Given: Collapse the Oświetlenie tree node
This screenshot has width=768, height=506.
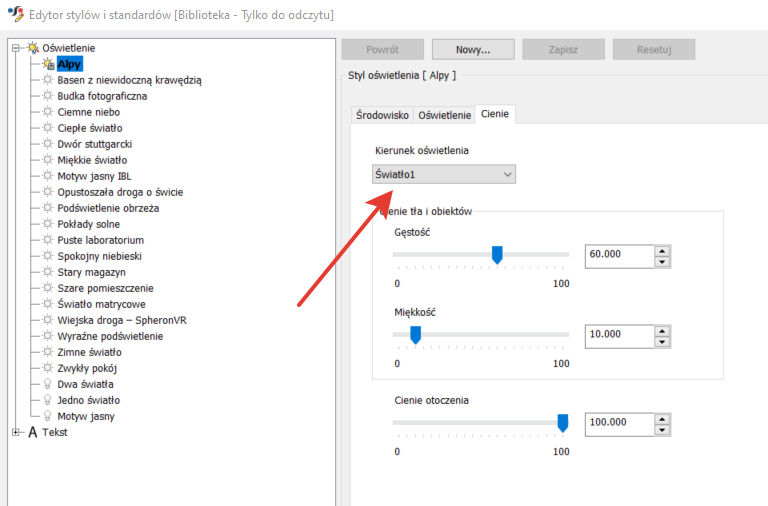Looking at the screenshot, I should pos(16,48).
